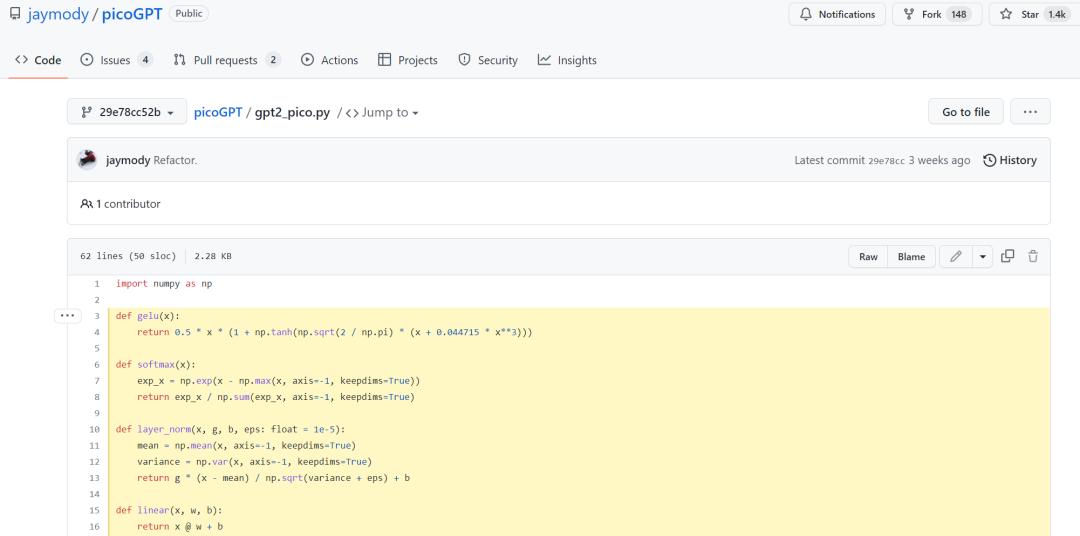Click the Notifications bell button

click(837, 14)
